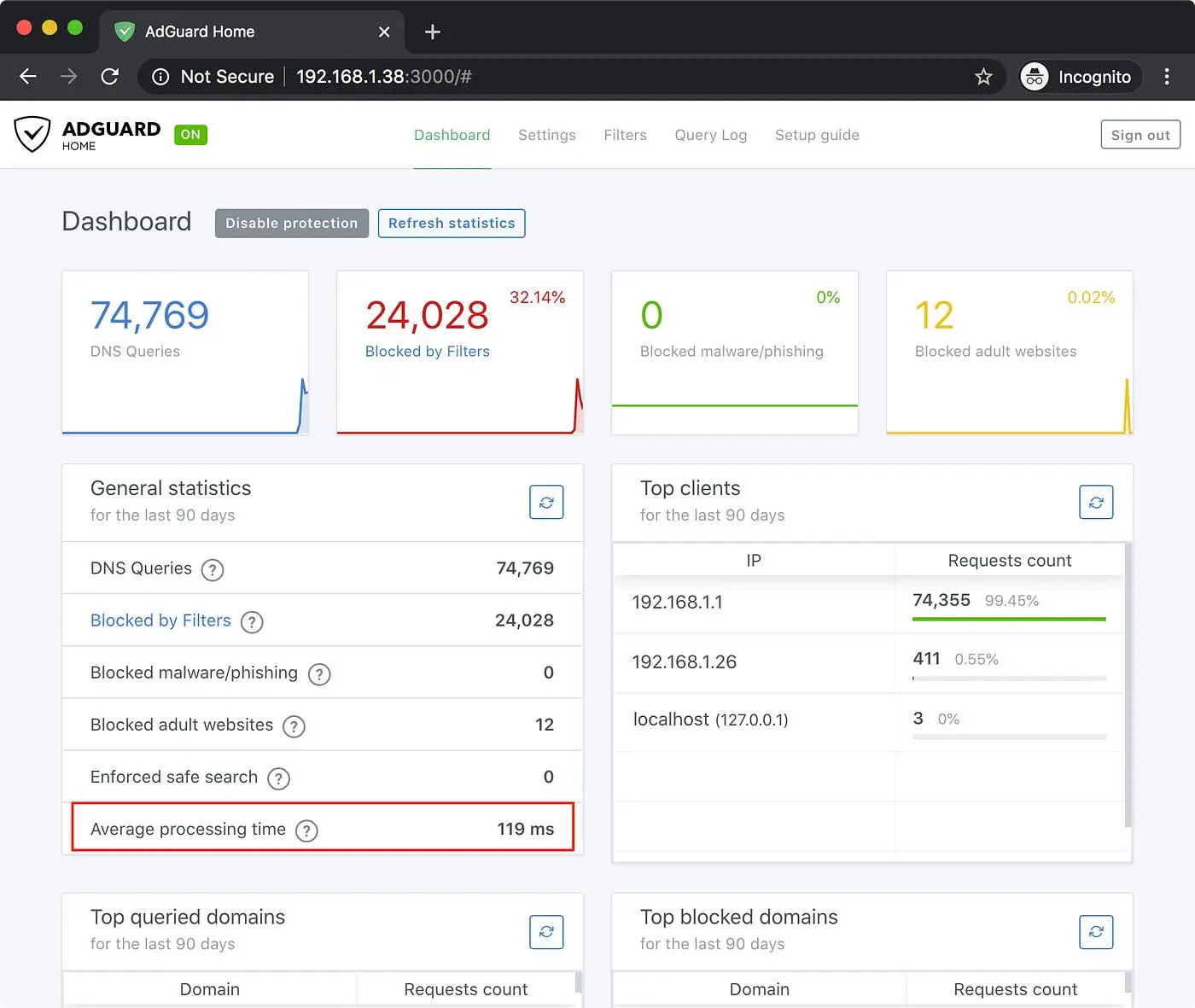Click Requests count header in Top clients
Screen dimensions: 1195x1008
pyautogui.click(x=1010, y=561)
